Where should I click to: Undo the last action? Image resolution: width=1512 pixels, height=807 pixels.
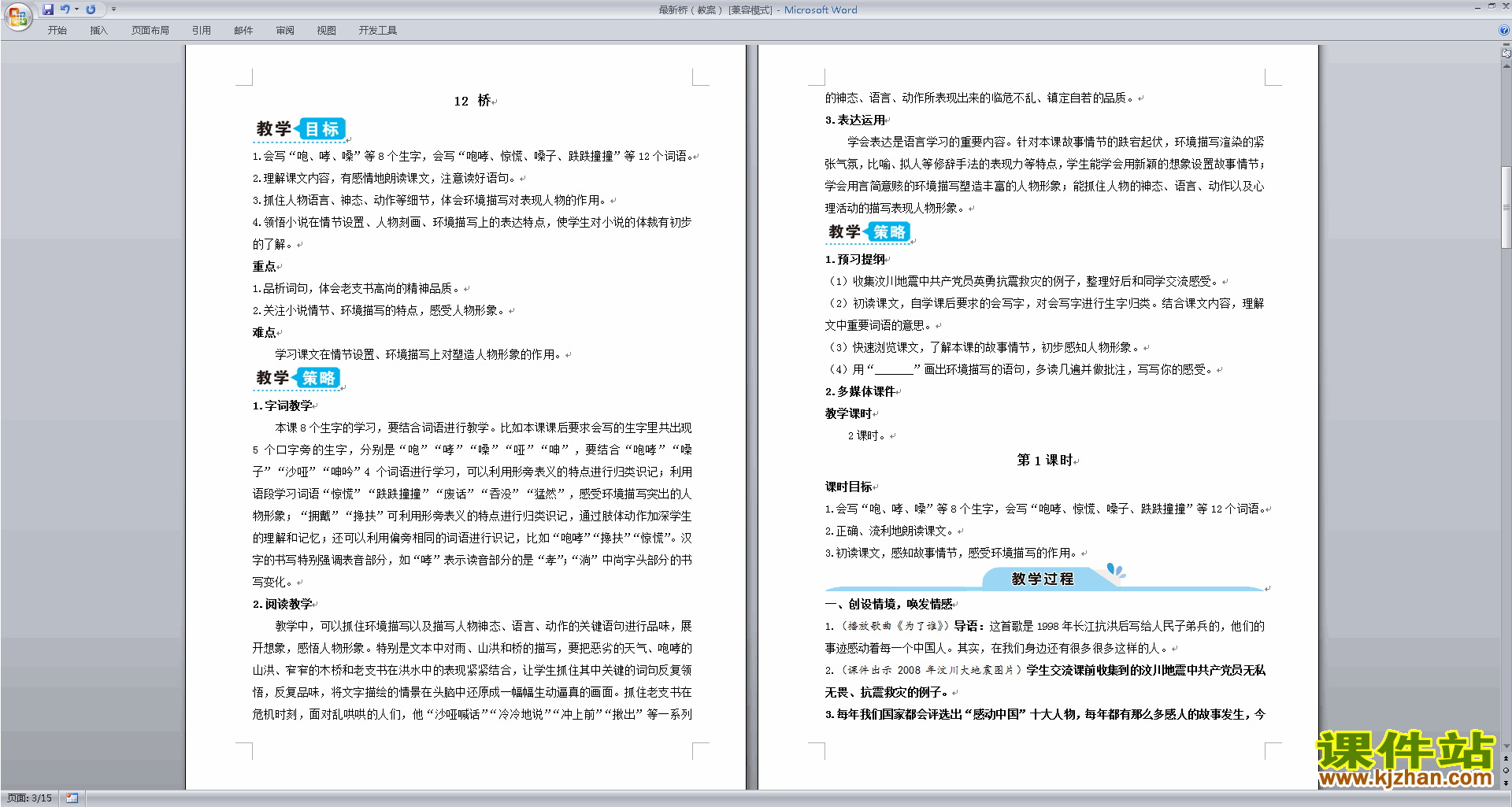point(65,9)
